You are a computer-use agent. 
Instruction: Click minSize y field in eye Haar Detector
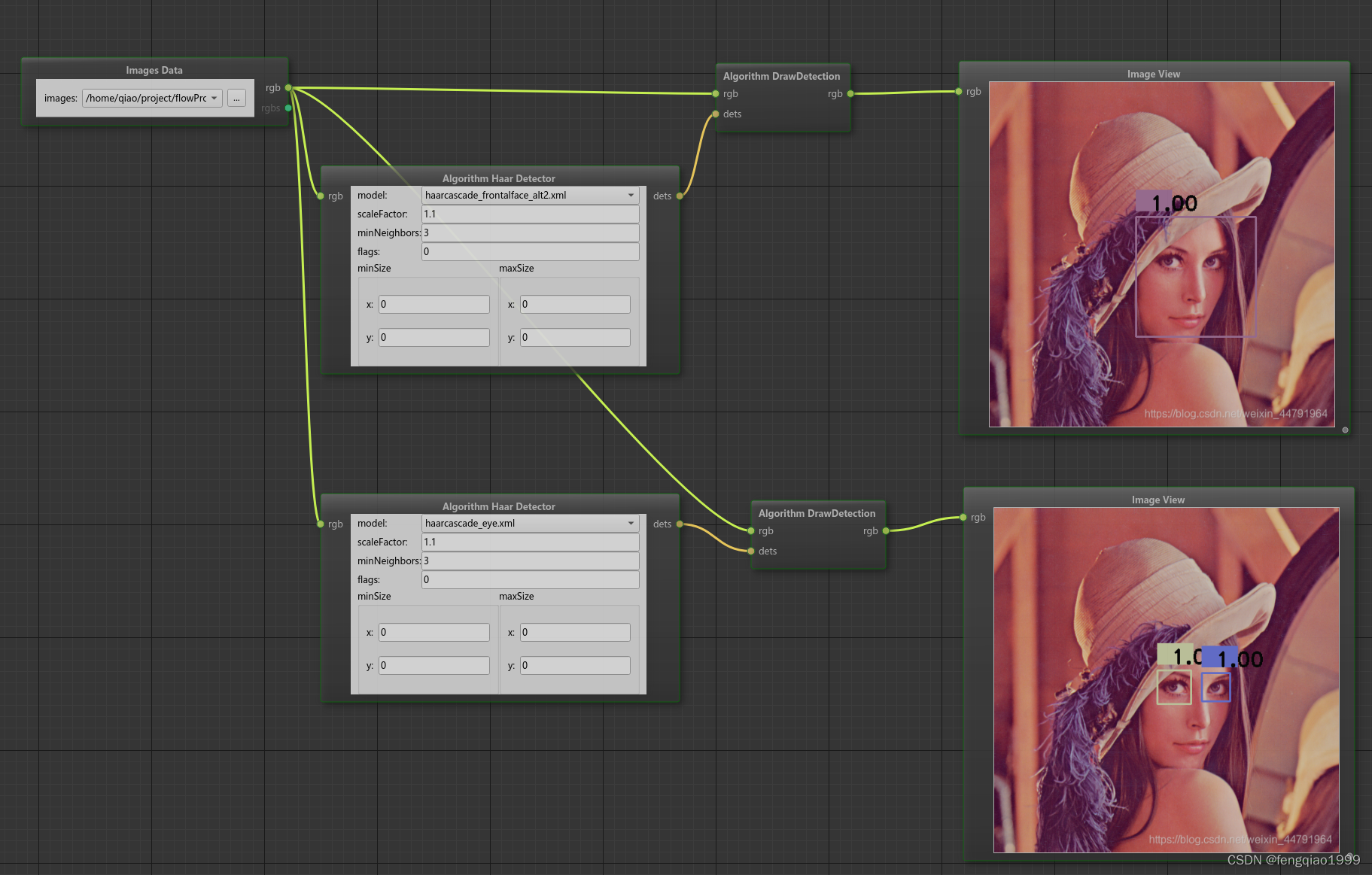(434, 665)
